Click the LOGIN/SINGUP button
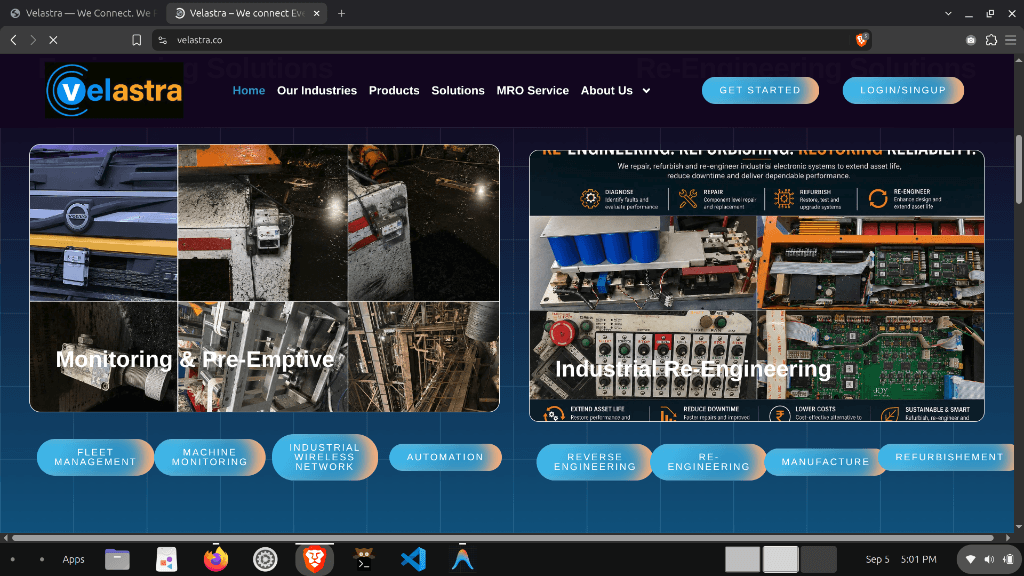Screen dimensions: 1024x576 point(903,90)
